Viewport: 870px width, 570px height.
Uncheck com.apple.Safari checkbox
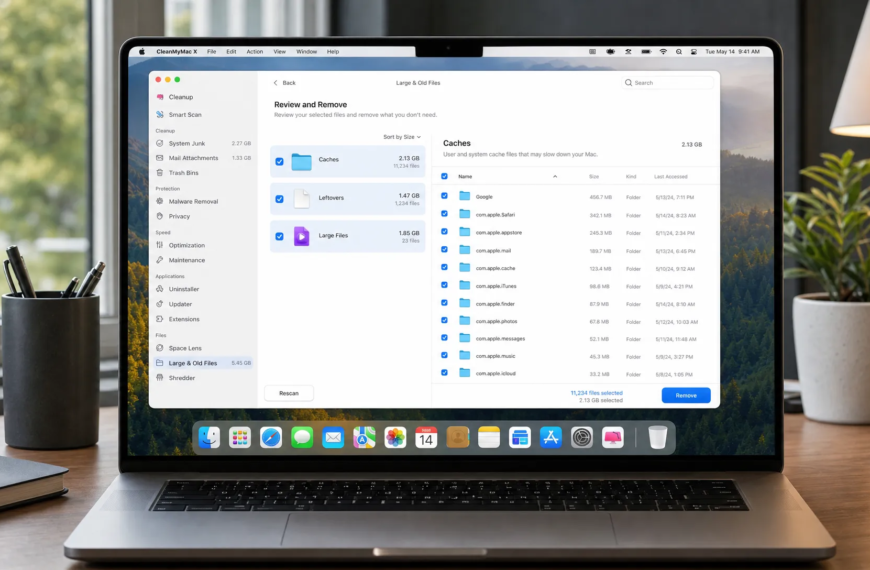tap(444, 214)
